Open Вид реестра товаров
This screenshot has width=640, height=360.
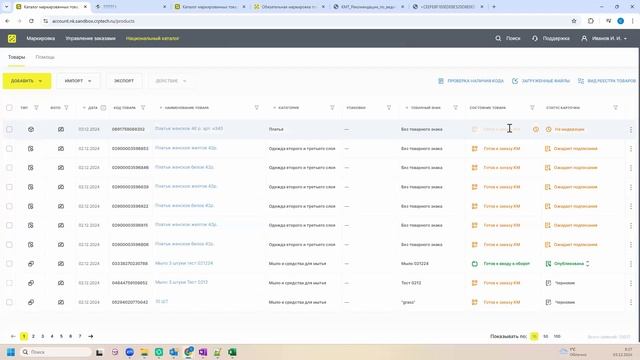pos(607,81)
